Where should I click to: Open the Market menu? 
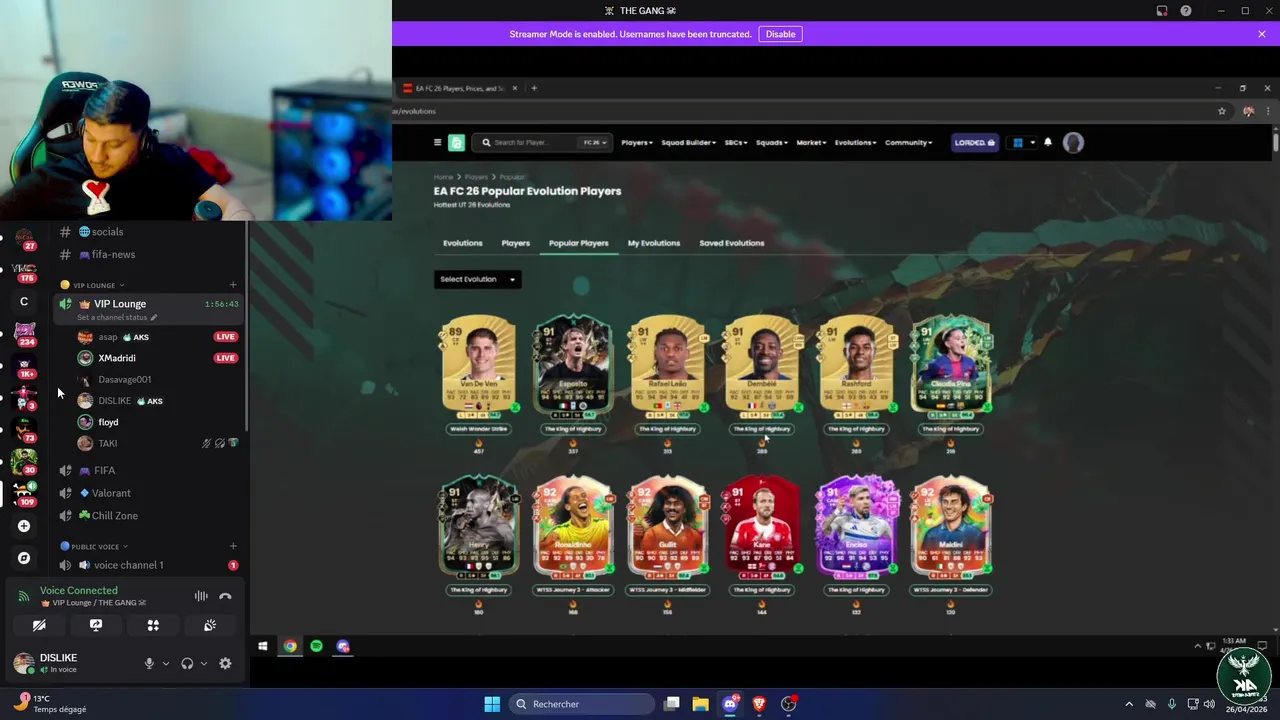click(x=811, y=143)
